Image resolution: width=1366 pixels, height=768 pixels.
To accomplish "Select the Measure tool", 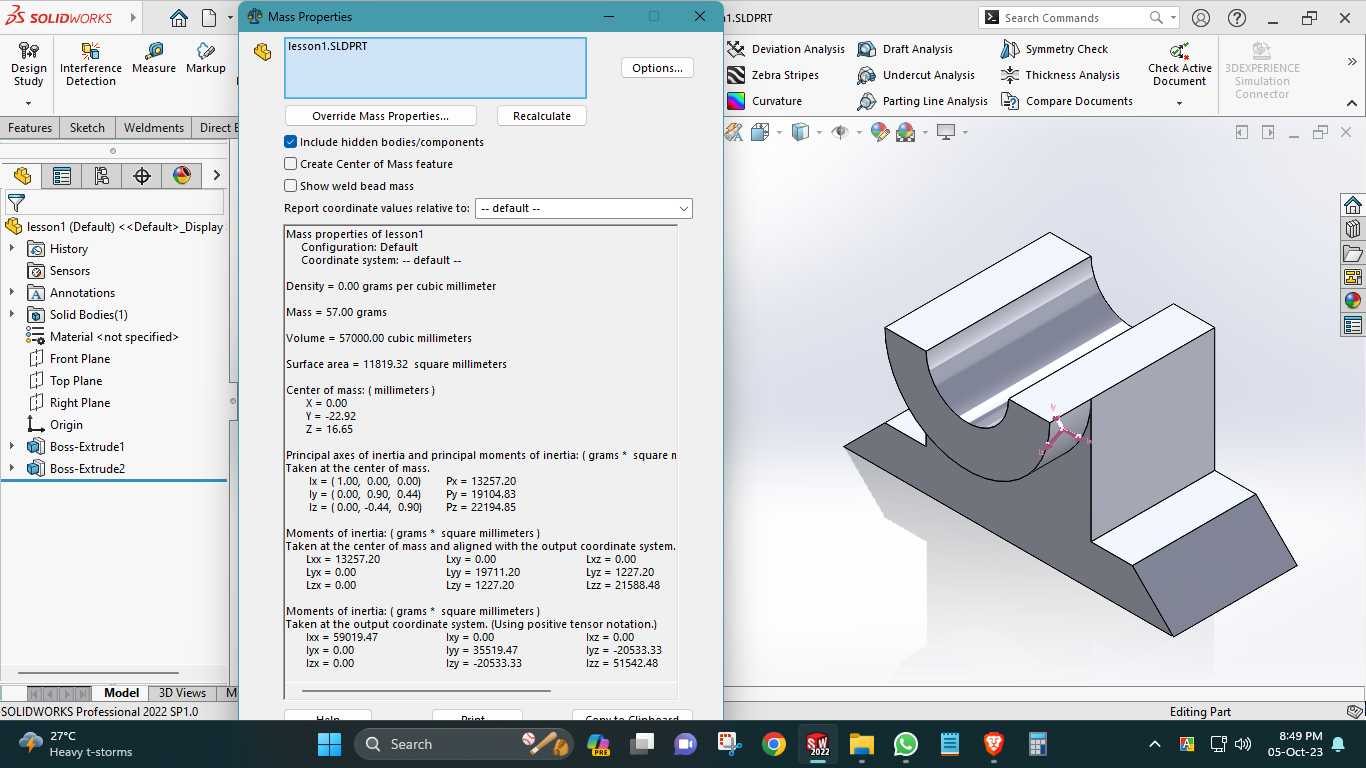I will point(153,58).
